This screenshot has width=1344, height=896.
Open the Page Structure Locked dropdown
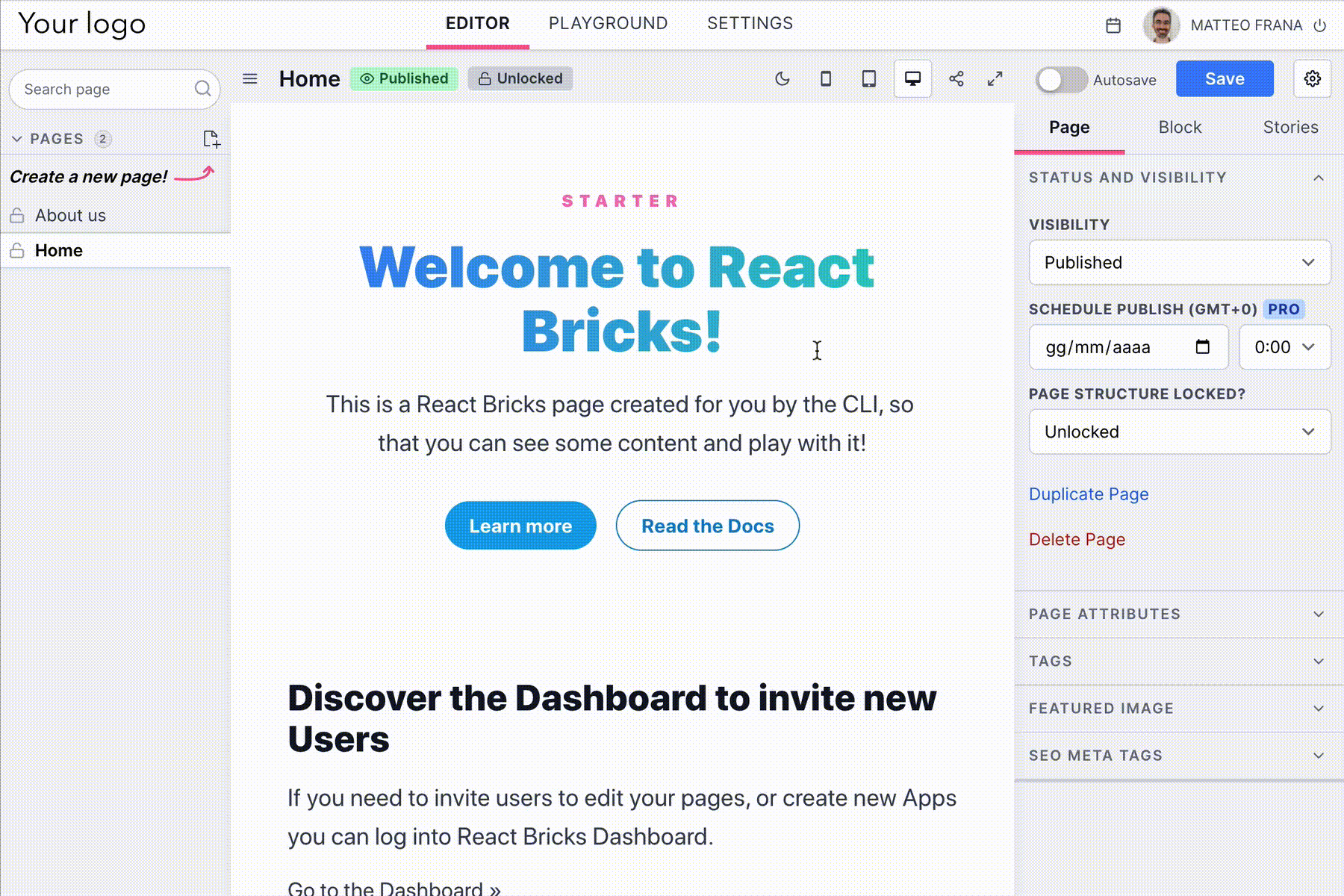1179,432
